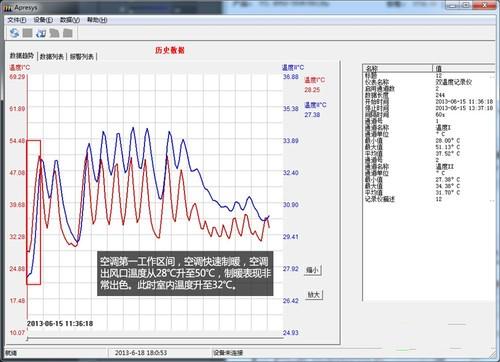500x362 pixels.
Task: Click the second grey square toolbar icon
Action: [27, 33]
